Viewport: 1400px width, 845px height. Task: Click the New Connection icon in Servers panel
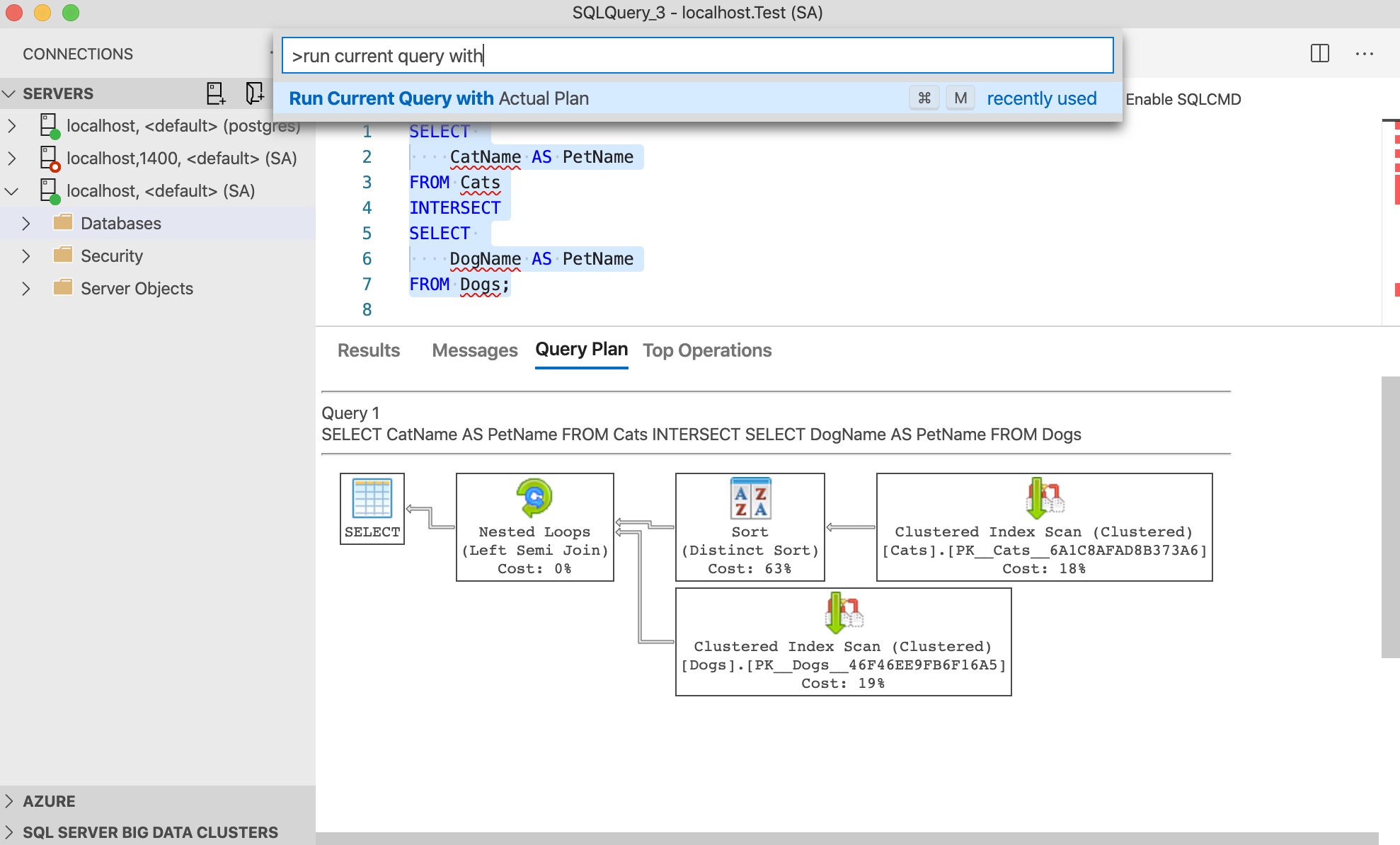214,93
